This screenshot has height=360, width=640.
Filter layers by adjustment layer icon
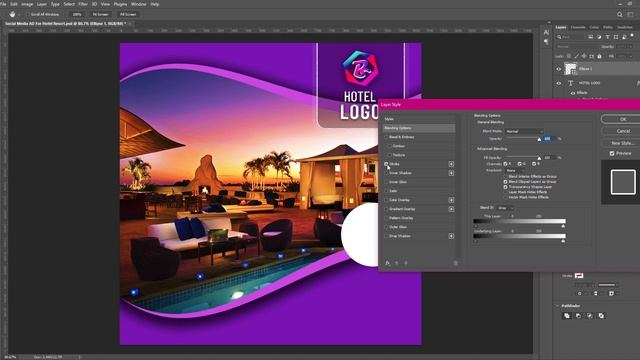(x=599, y=37)
